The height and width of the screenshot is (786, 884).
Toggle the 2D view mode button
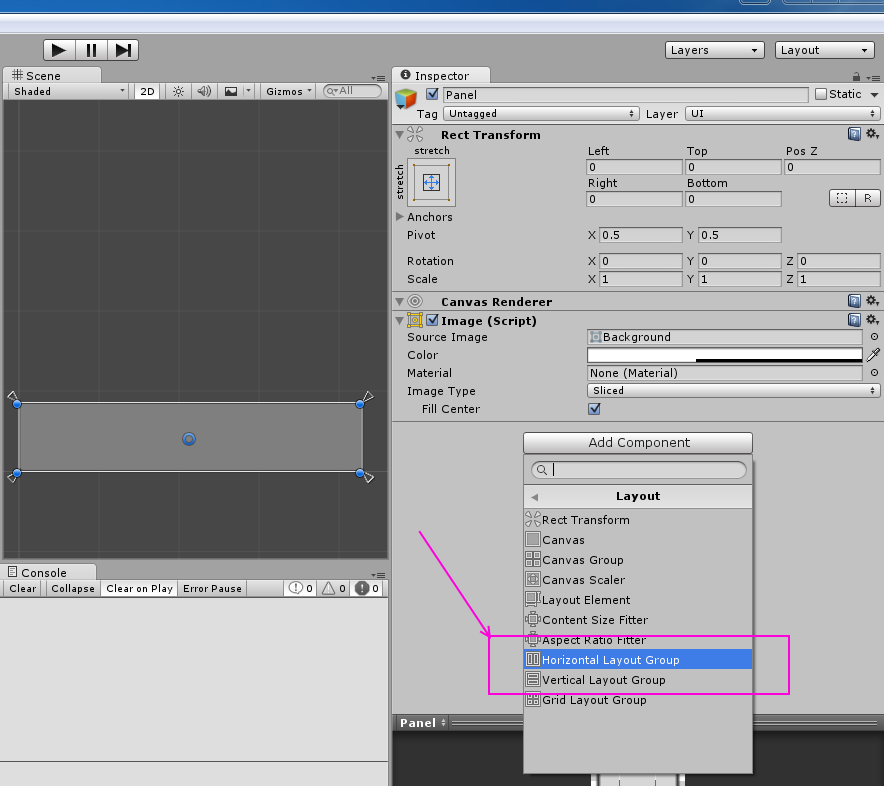(147, 91)
